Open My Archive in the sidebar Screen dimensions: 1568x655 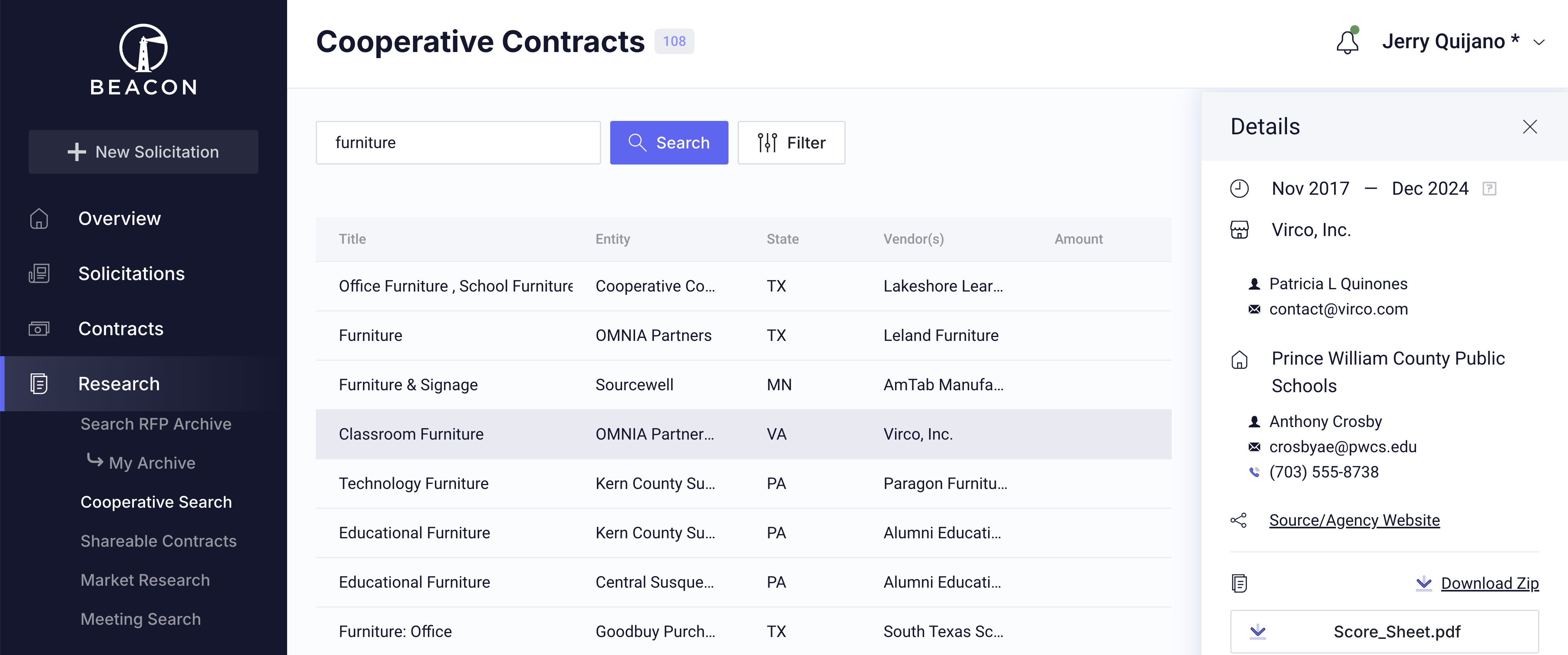tap(152, 463)
